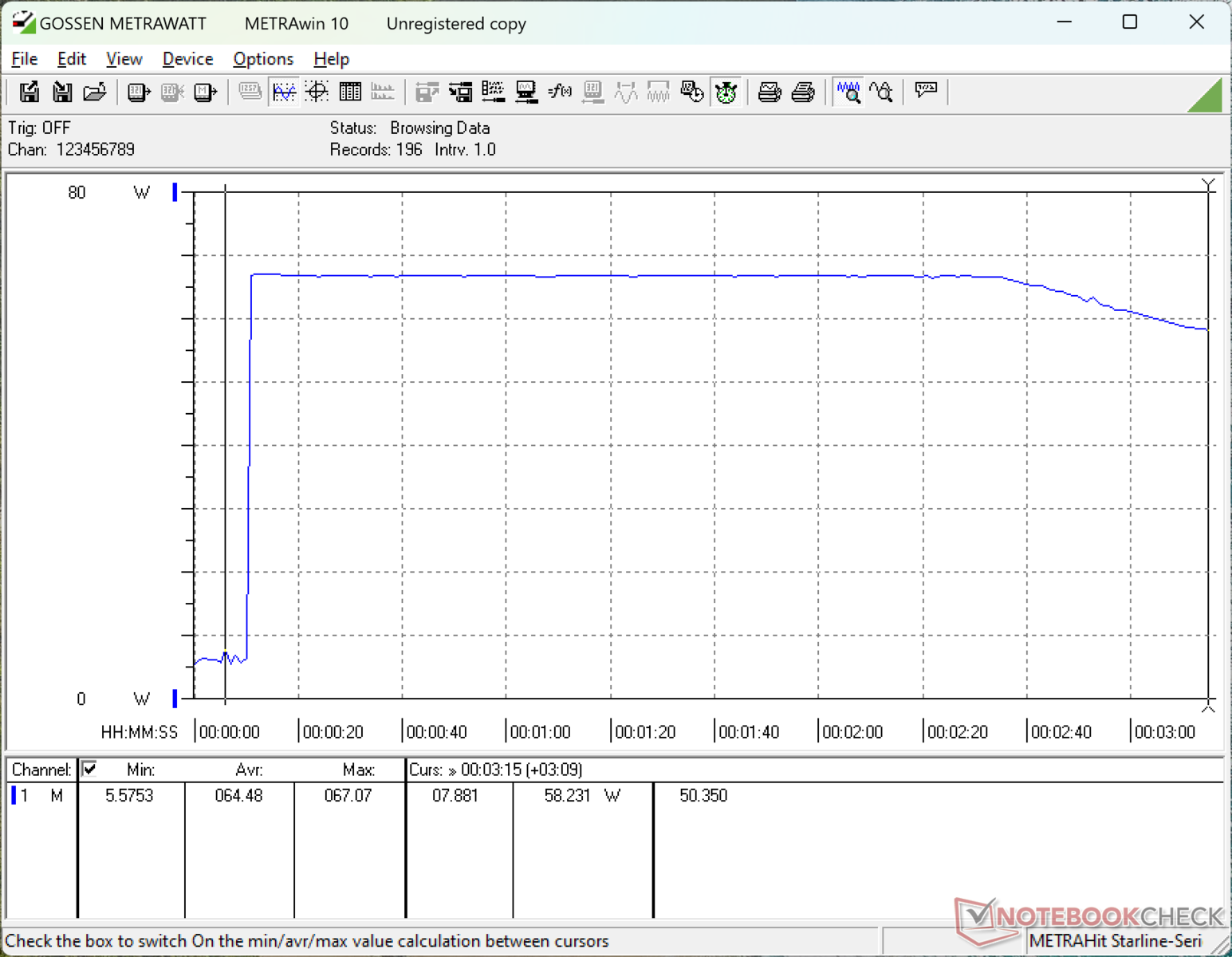Image resolution: width=1232 pixels, height=957 pixels.
Task: Click the grayed-out meter disconnect icon
Action: coord(172,93)
